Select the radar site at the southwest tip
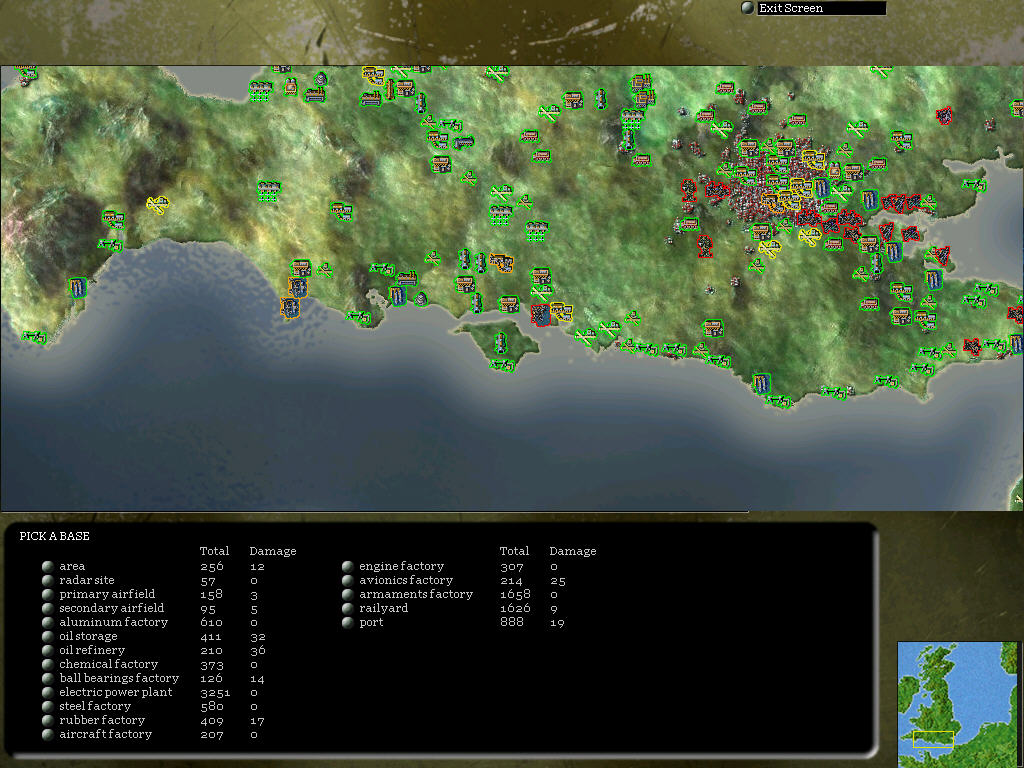Screen dimensions: 1024x768 (34, 337)
